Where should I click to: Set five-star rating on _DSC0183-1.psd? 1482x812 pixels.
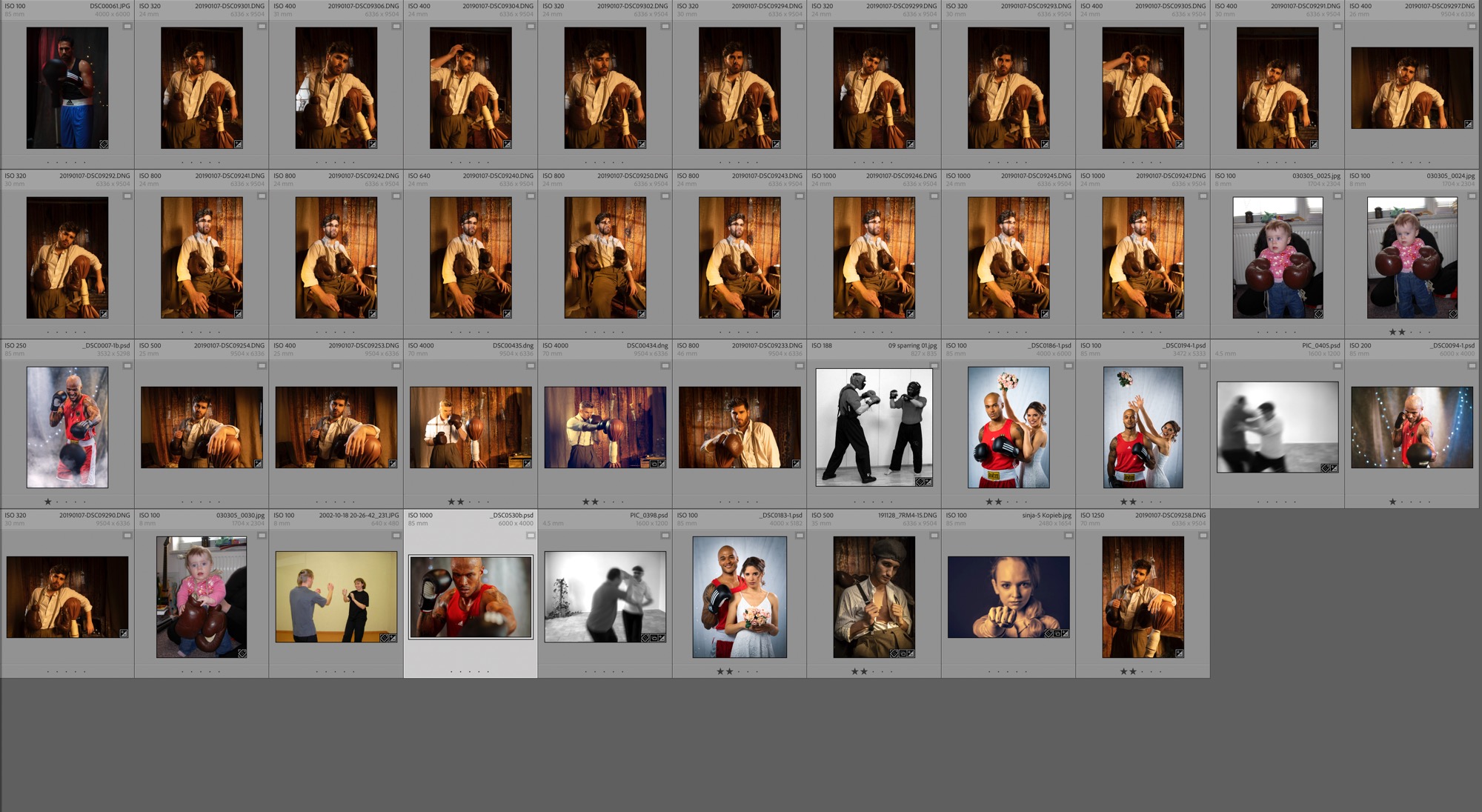pyautogui.click(x=757, y=671)
